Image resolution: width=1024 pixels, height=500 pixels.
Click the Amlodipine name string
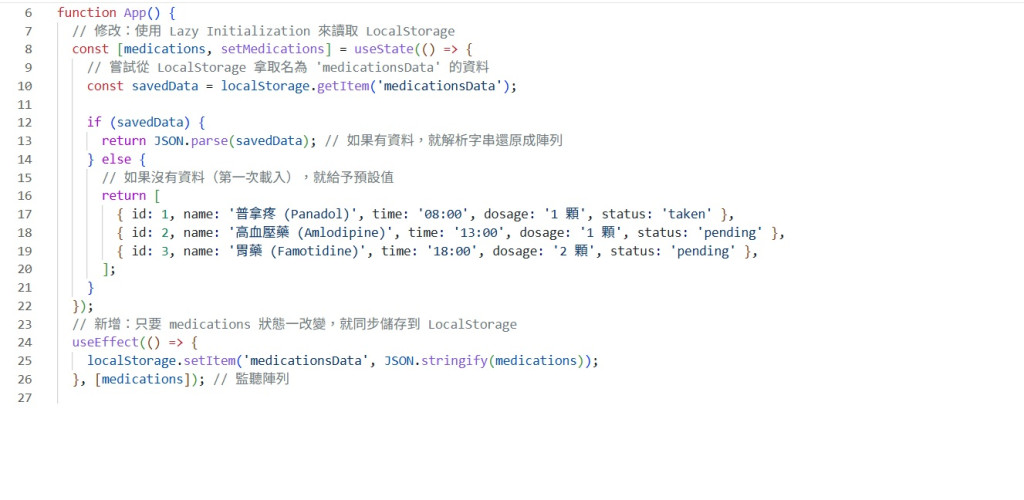(308, 232)
